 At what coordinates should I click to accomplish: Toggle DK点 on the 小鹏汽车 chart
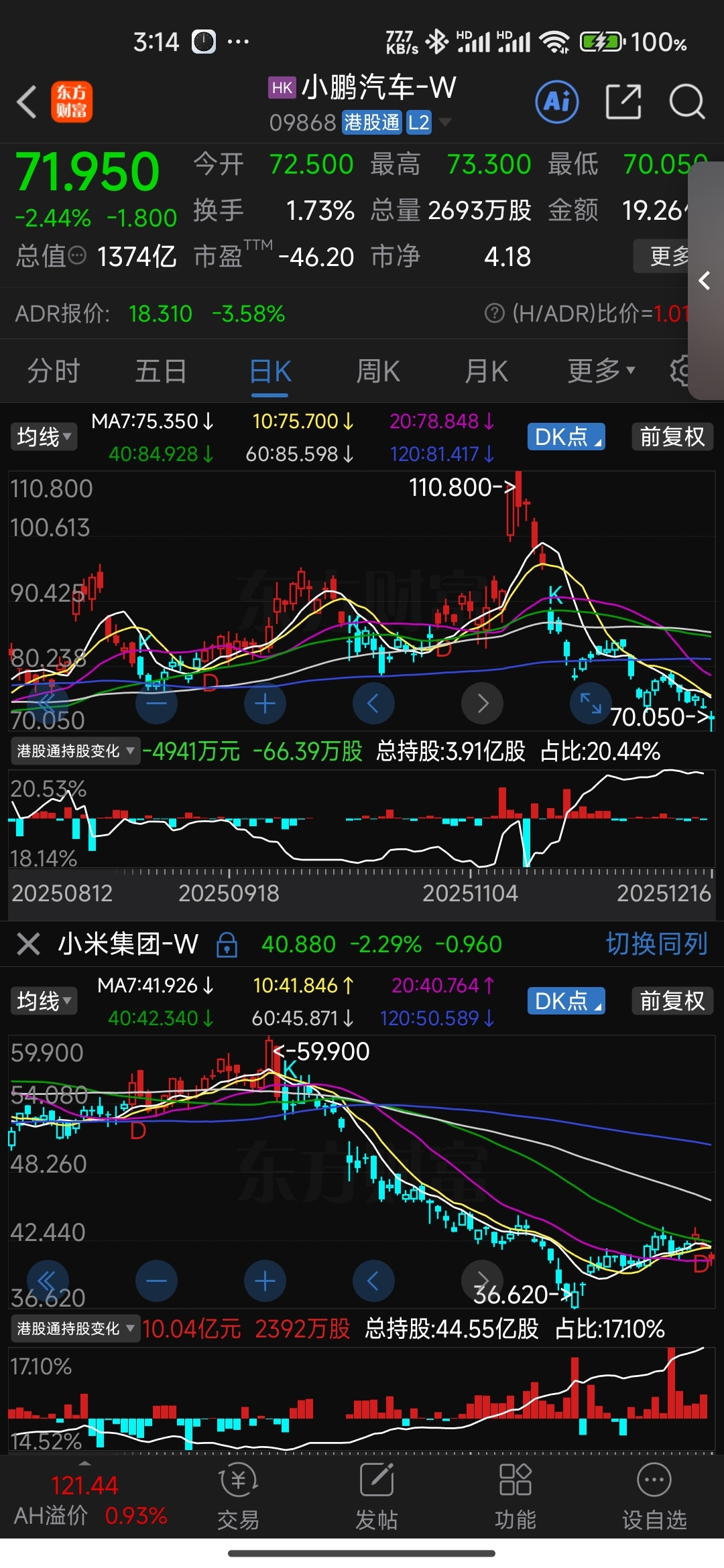tap(566, 437)
